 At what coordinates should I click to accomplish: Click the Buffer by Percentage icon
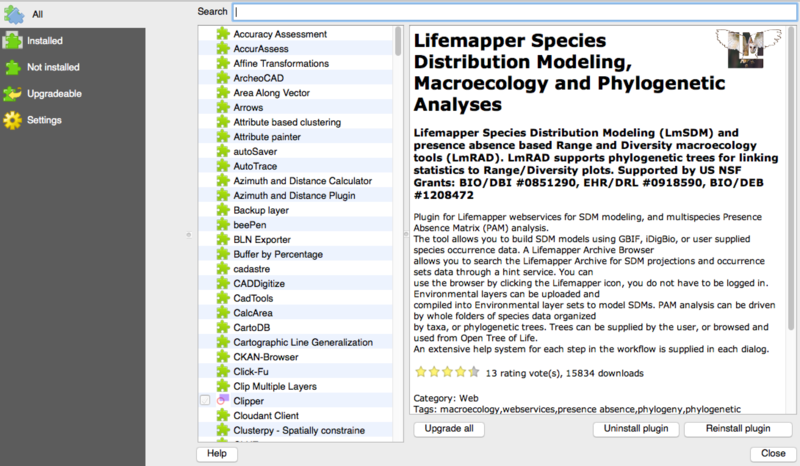tap(223, 254)
